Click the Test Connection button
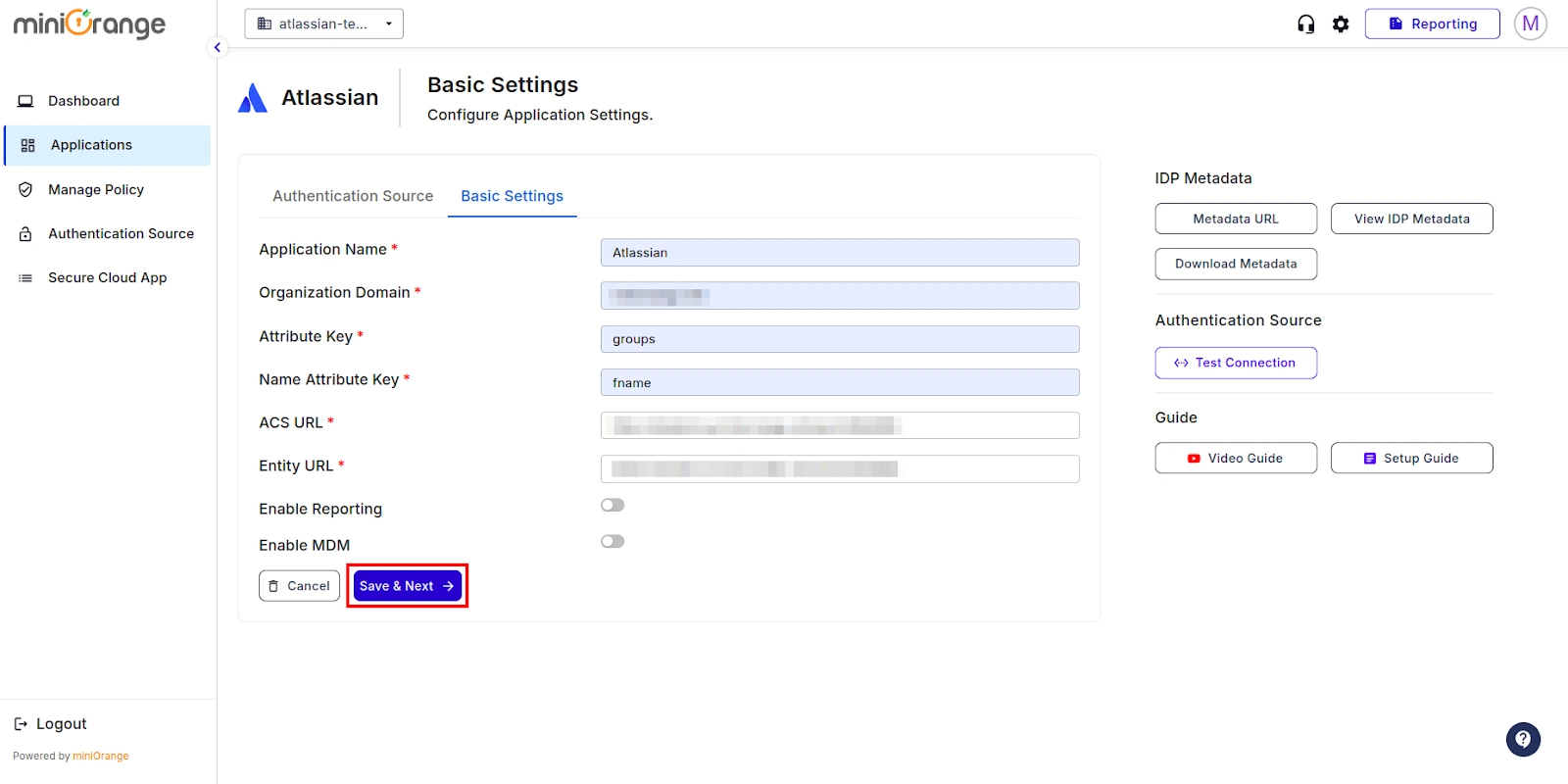The height and width of the screenshot is (784, 1568). coord(1236,363)
